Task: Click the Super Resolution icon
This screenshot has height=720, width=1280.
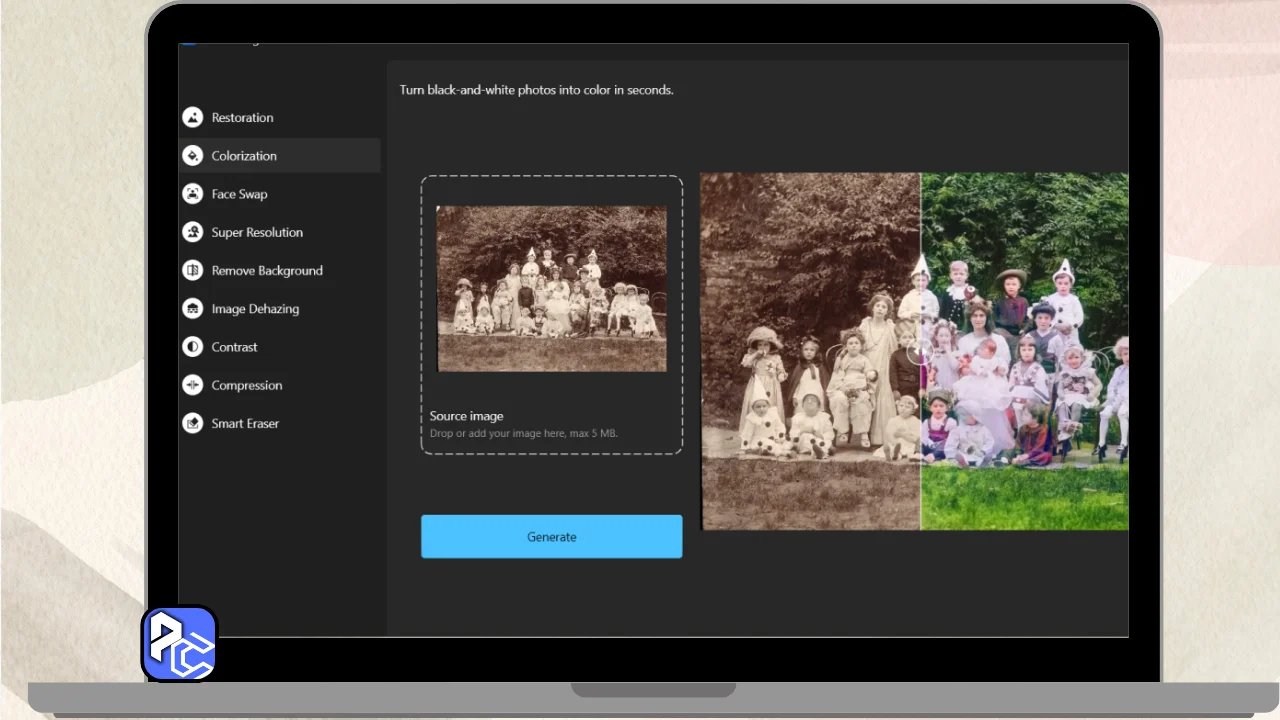Action: coord(192,232)
